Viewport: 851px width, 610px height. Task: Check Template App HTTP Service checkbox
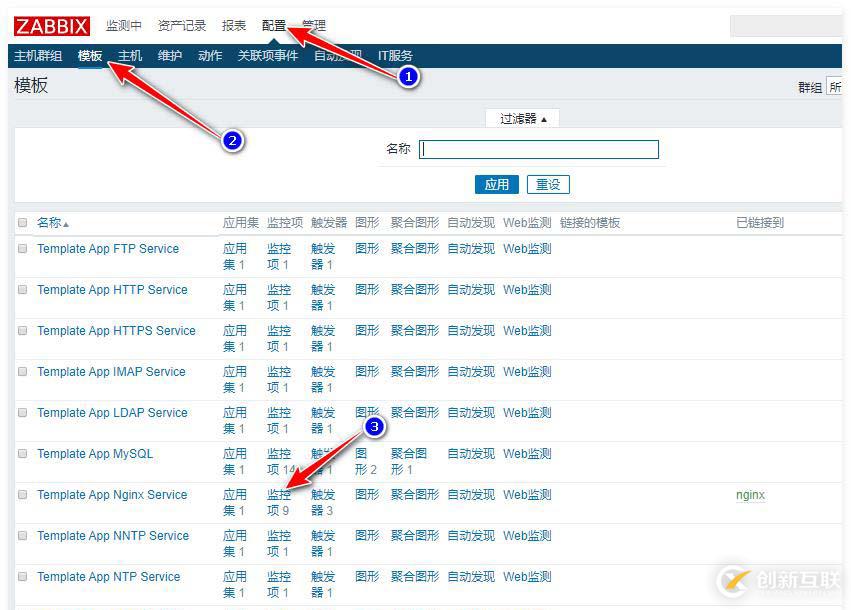[x=22, y=290]
